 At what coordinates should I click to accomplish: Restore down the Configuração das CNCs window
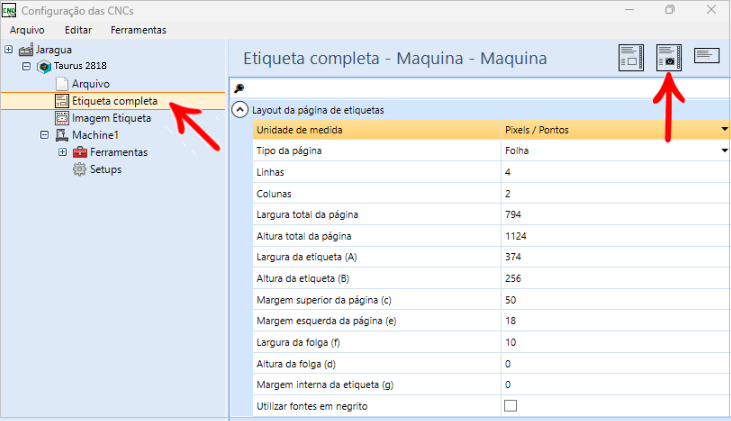tap(670, 10)
